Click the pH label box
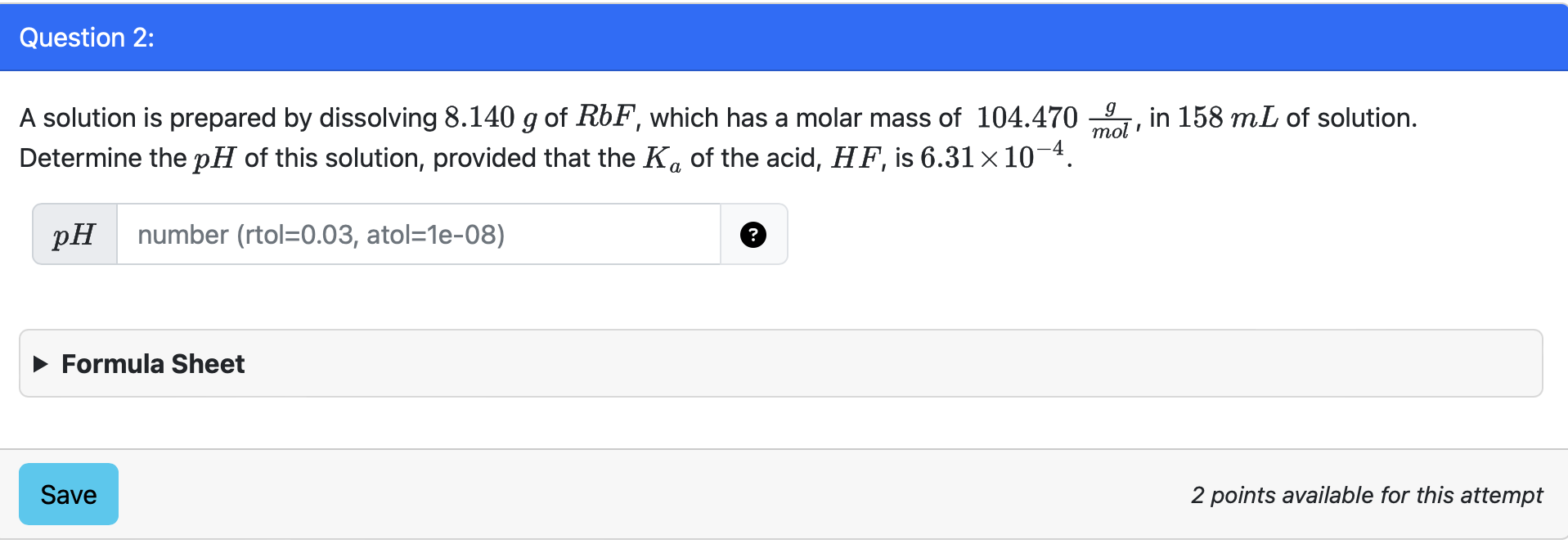The height and width of the screenshot is (544, 1568). 74,235
